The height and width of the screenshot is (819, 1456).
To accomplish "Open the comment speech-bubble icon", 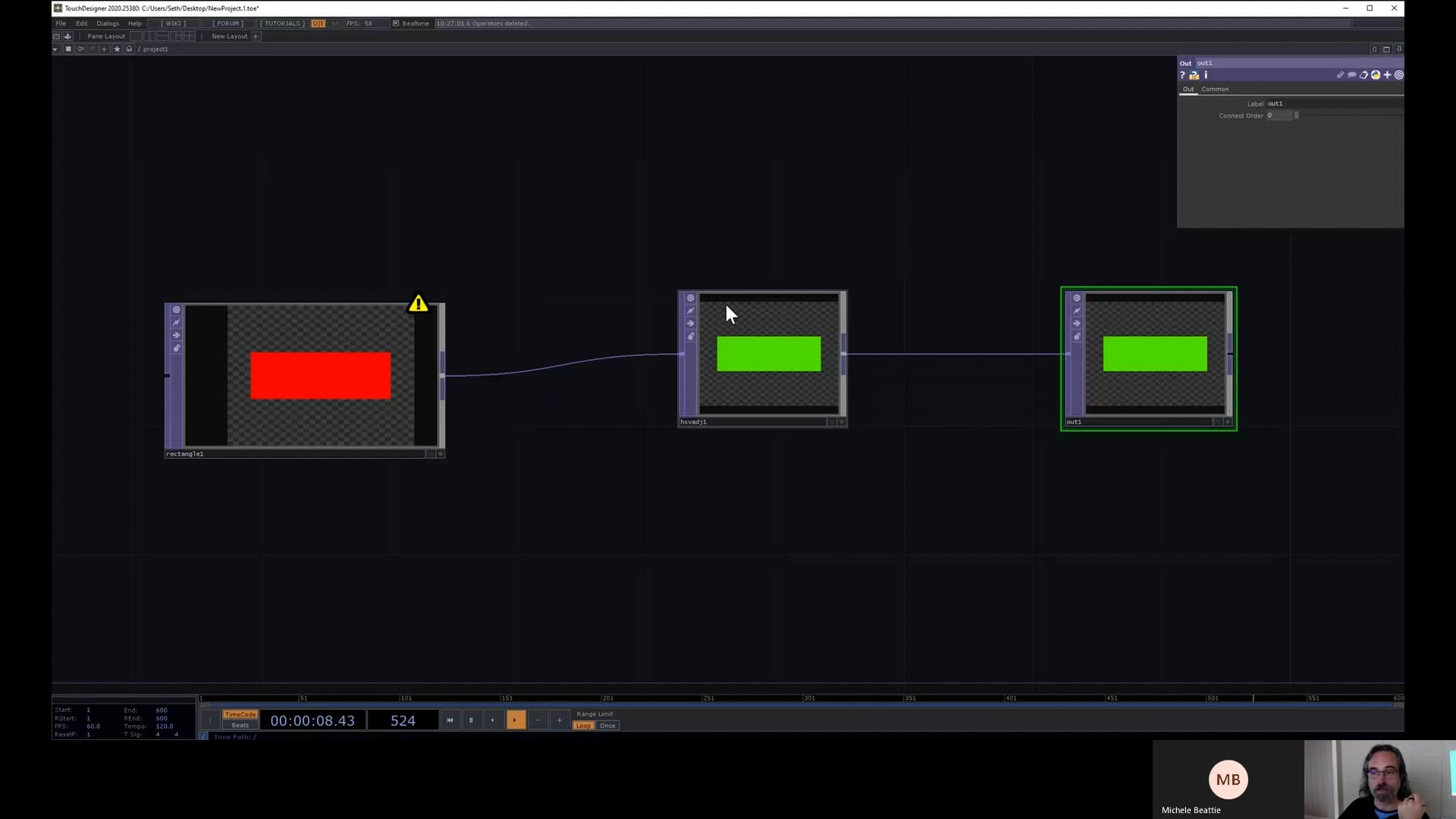I will [x=1351, y=75].
